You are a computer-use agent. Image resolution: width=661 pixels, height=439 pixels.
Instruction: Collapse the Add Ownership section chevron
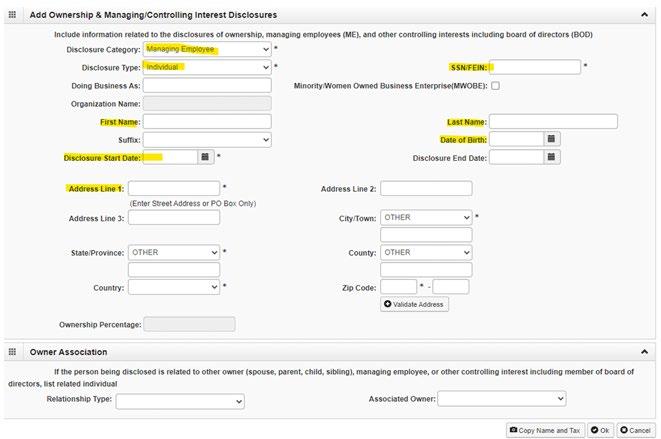coord(644,15)
